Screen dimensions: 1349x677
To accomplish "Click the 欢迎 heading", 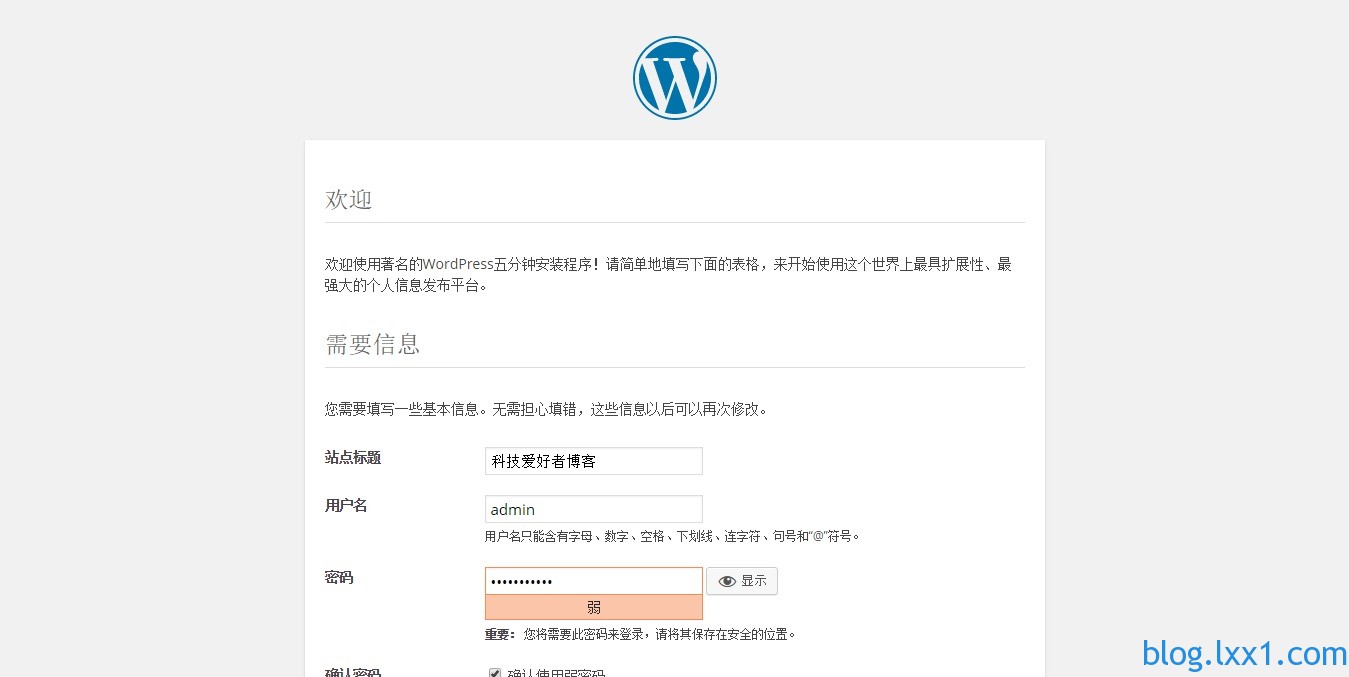I will click(349, 199).
